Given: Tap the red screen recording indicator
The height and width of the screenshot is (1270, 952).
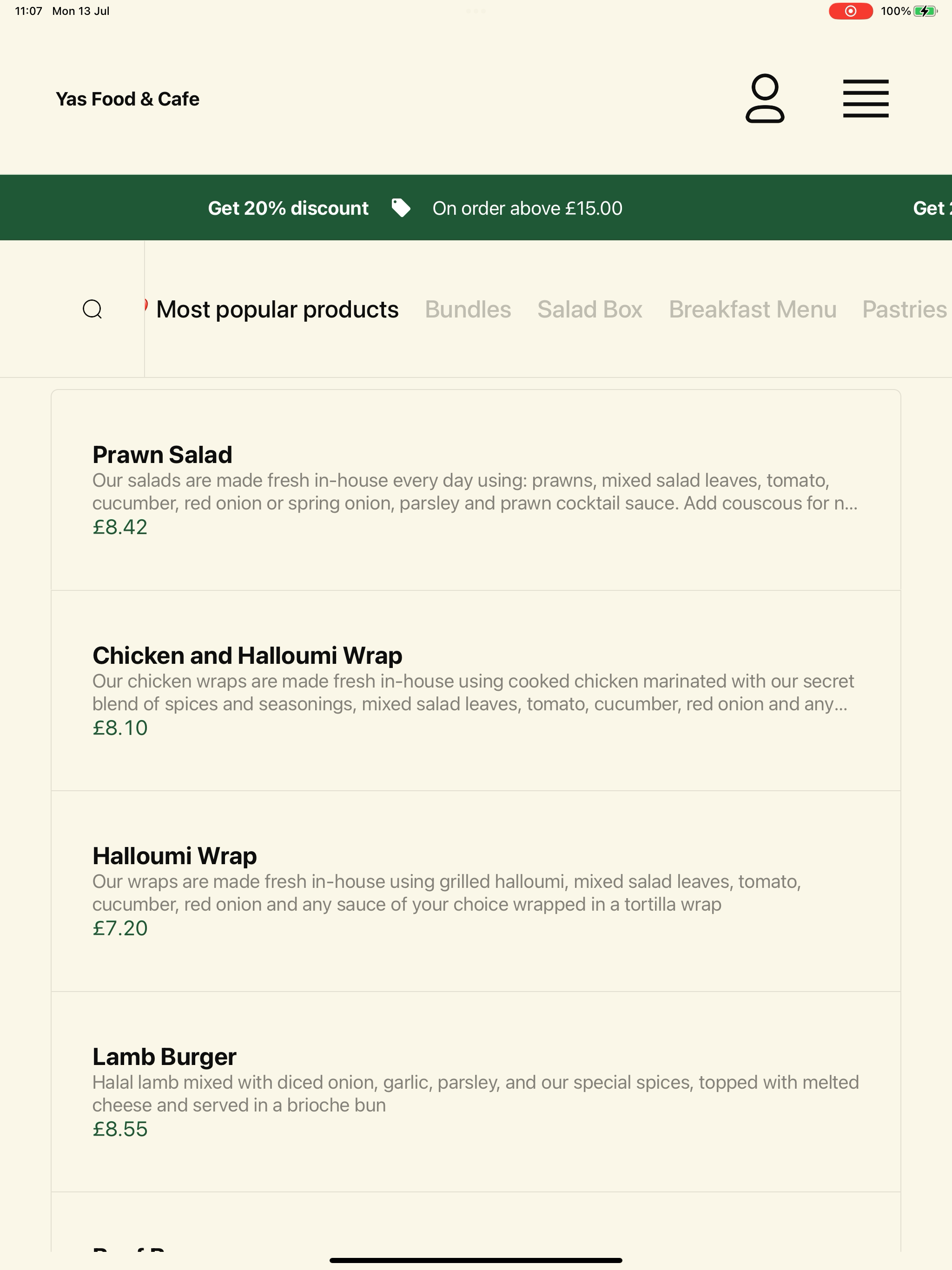Looking at the screenshot, I should point(850,11).
